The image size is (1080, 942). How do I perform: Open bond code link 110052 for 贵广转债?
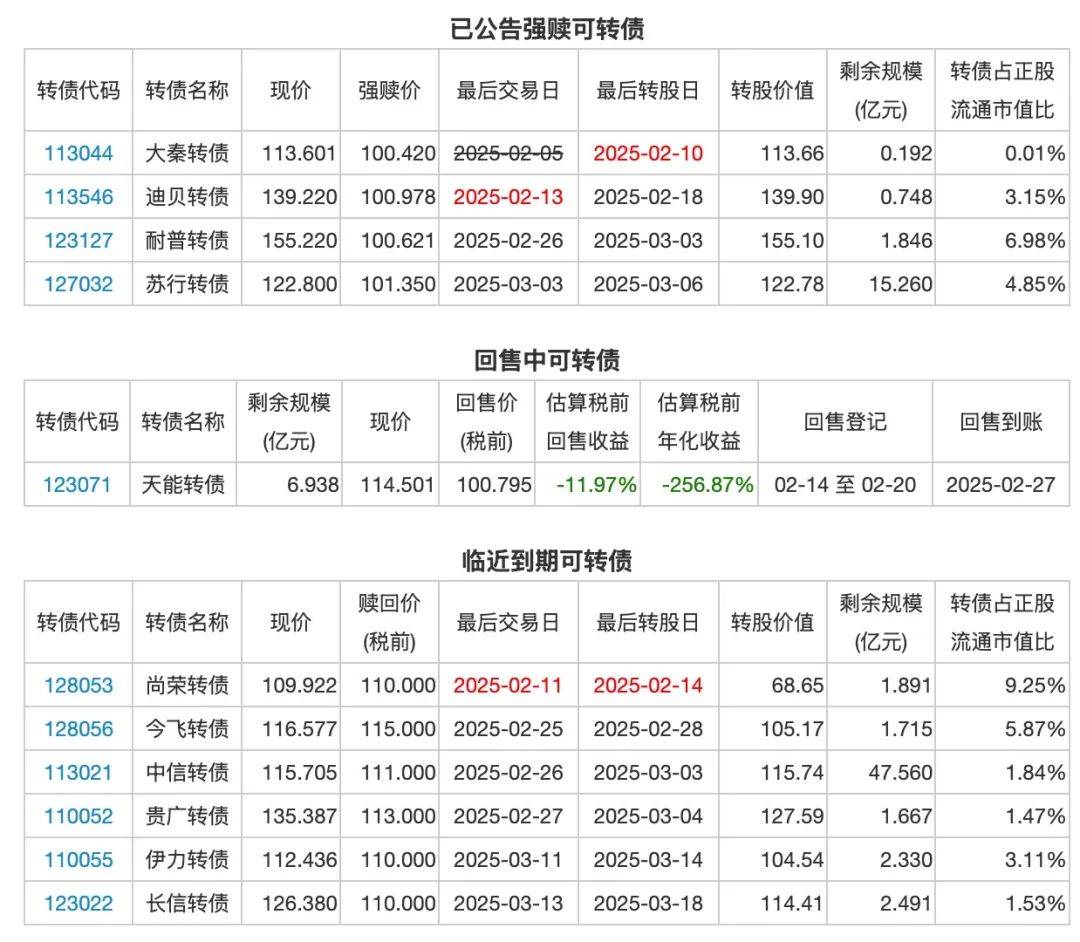[x=77, y=815]
